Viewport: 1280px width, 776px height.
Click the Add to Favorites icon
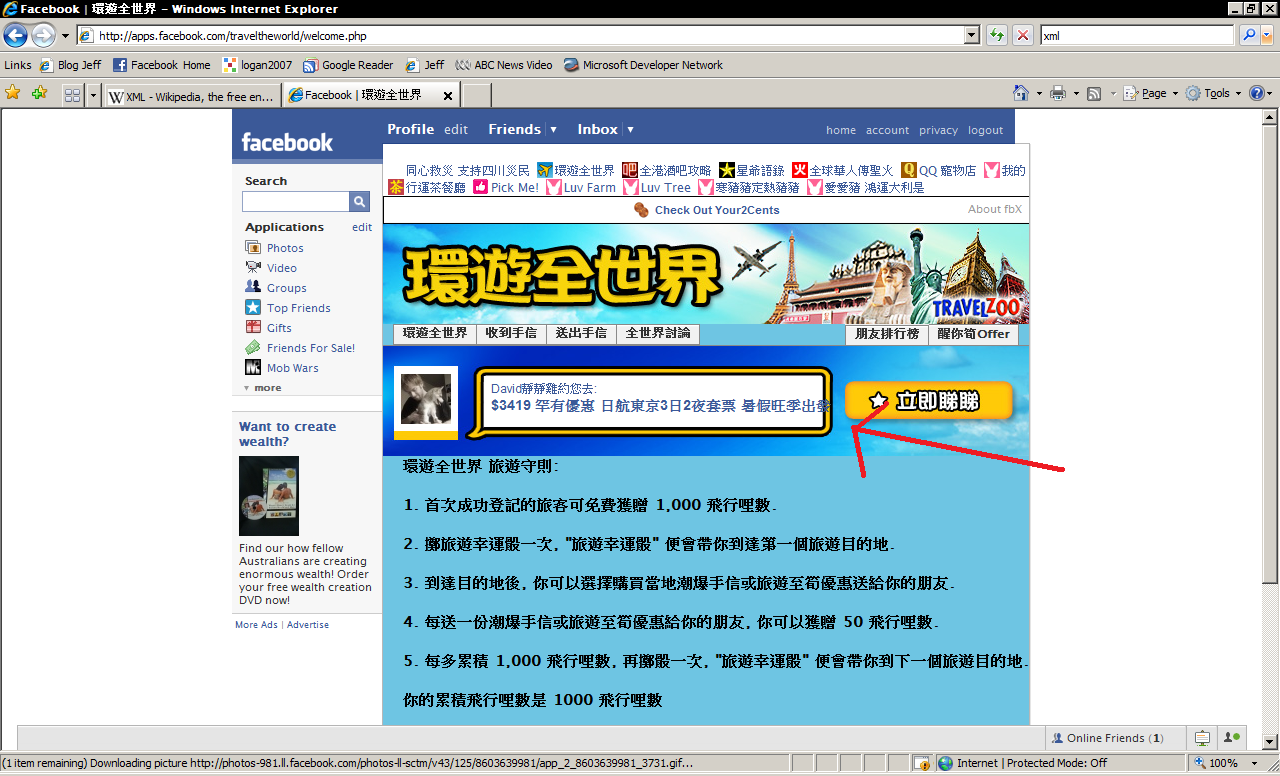pyautogui.click(x=39, y=93)
